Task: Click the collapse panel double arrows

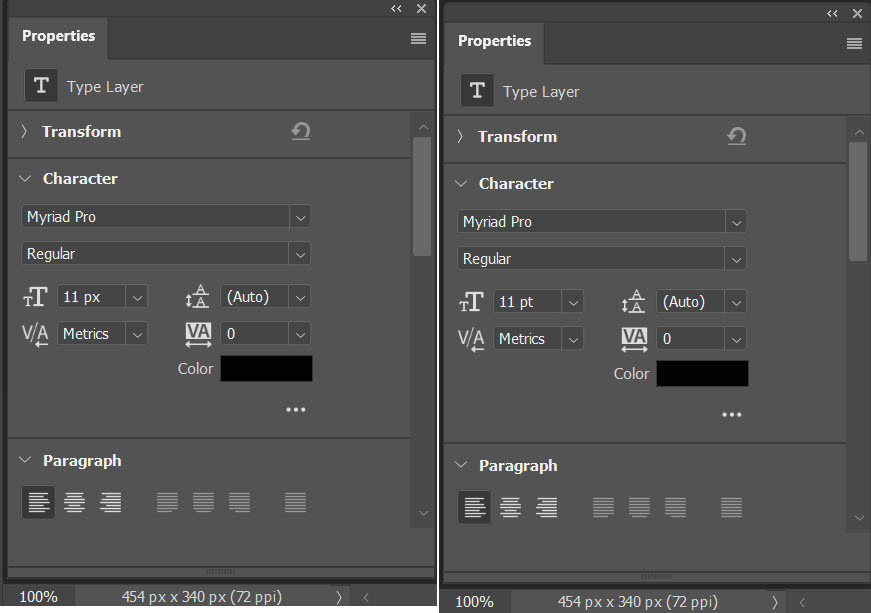Action: click(396, 8)
